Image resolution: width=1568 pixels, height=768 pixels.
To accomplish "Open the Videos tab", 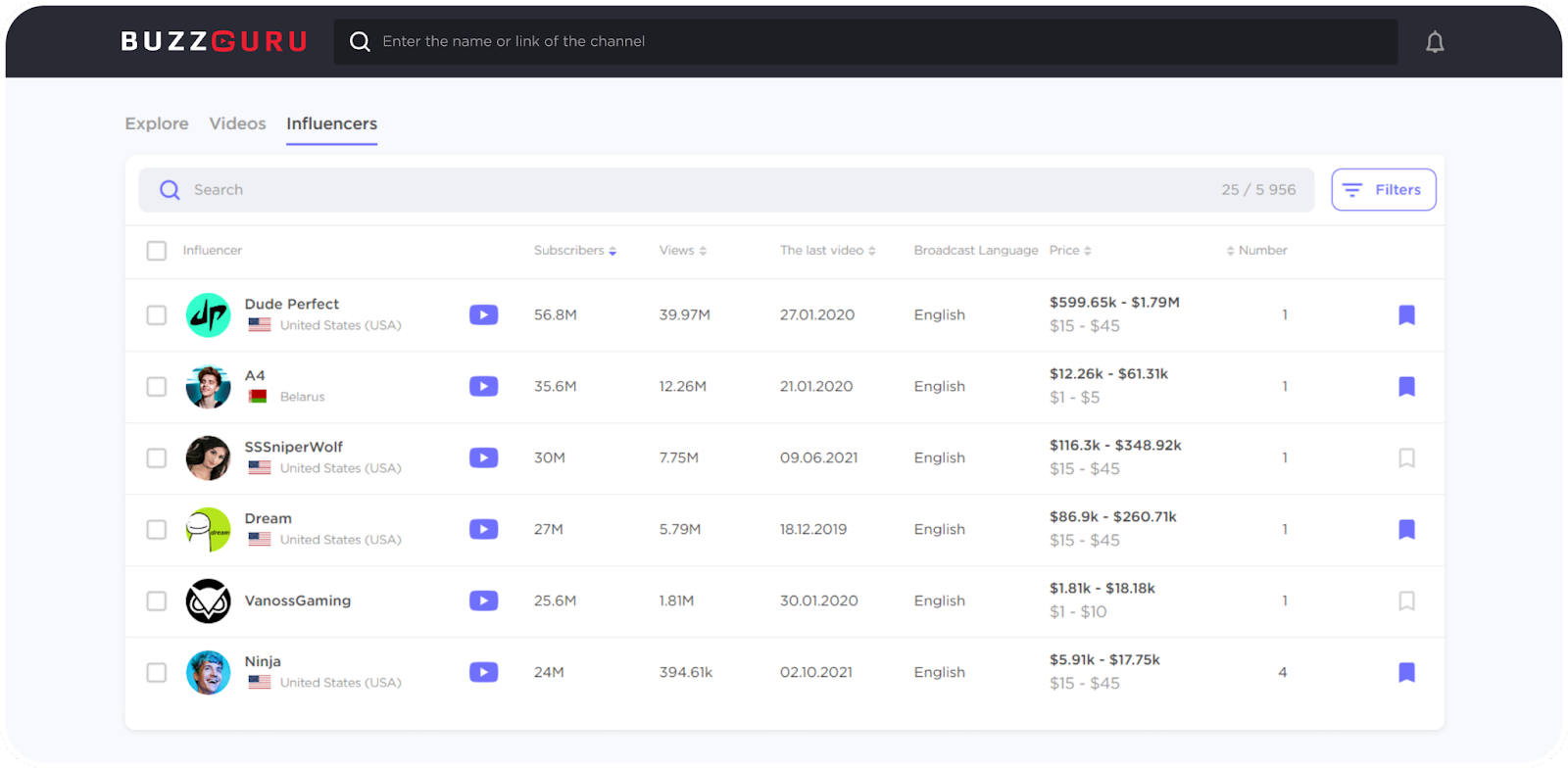I will (x=237, y=123).
